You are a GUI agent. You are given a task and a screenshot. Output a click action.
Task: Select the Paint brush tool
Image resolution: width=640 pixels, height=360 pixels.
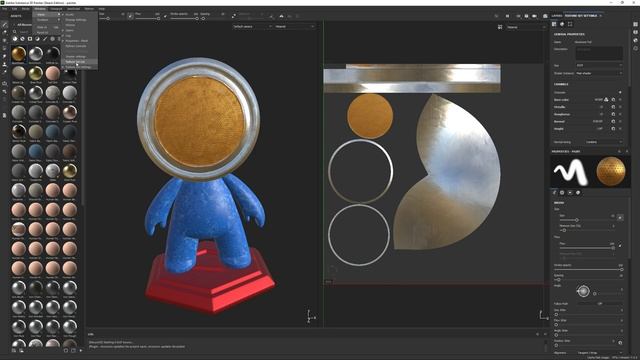coord(5,24)
